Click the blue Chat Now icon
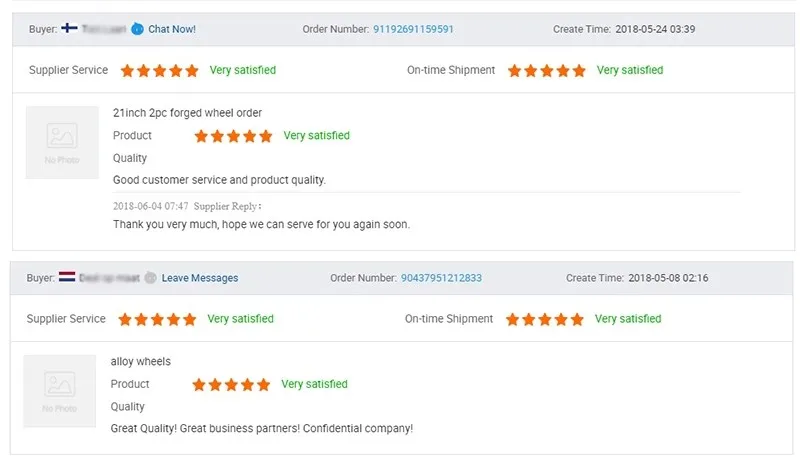This screenshot has width=800, height=461. click(137, 29)
